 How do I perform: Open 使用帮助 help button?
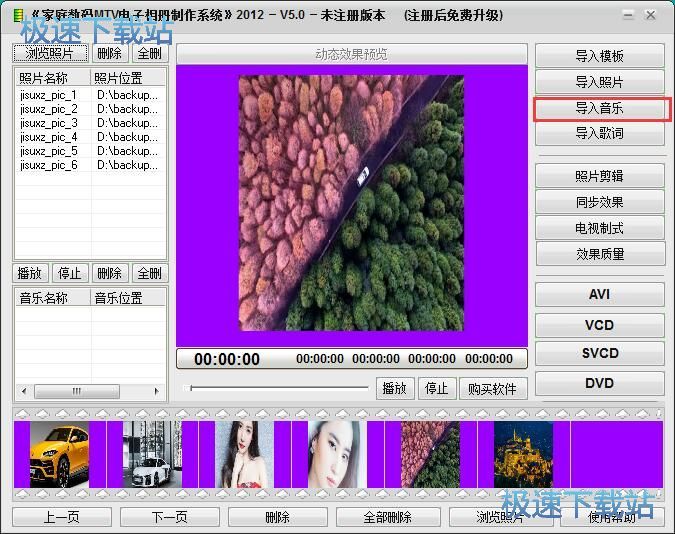(x=610, y=517)
